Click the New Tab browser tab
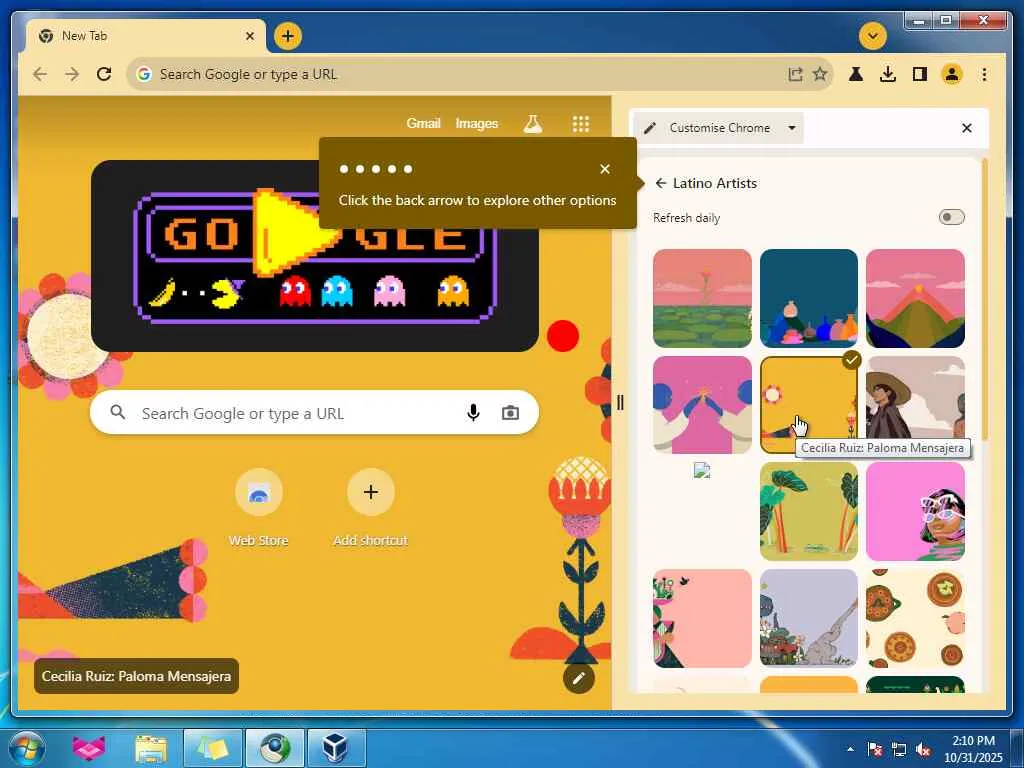1024x768 pixels. [144, 36]
